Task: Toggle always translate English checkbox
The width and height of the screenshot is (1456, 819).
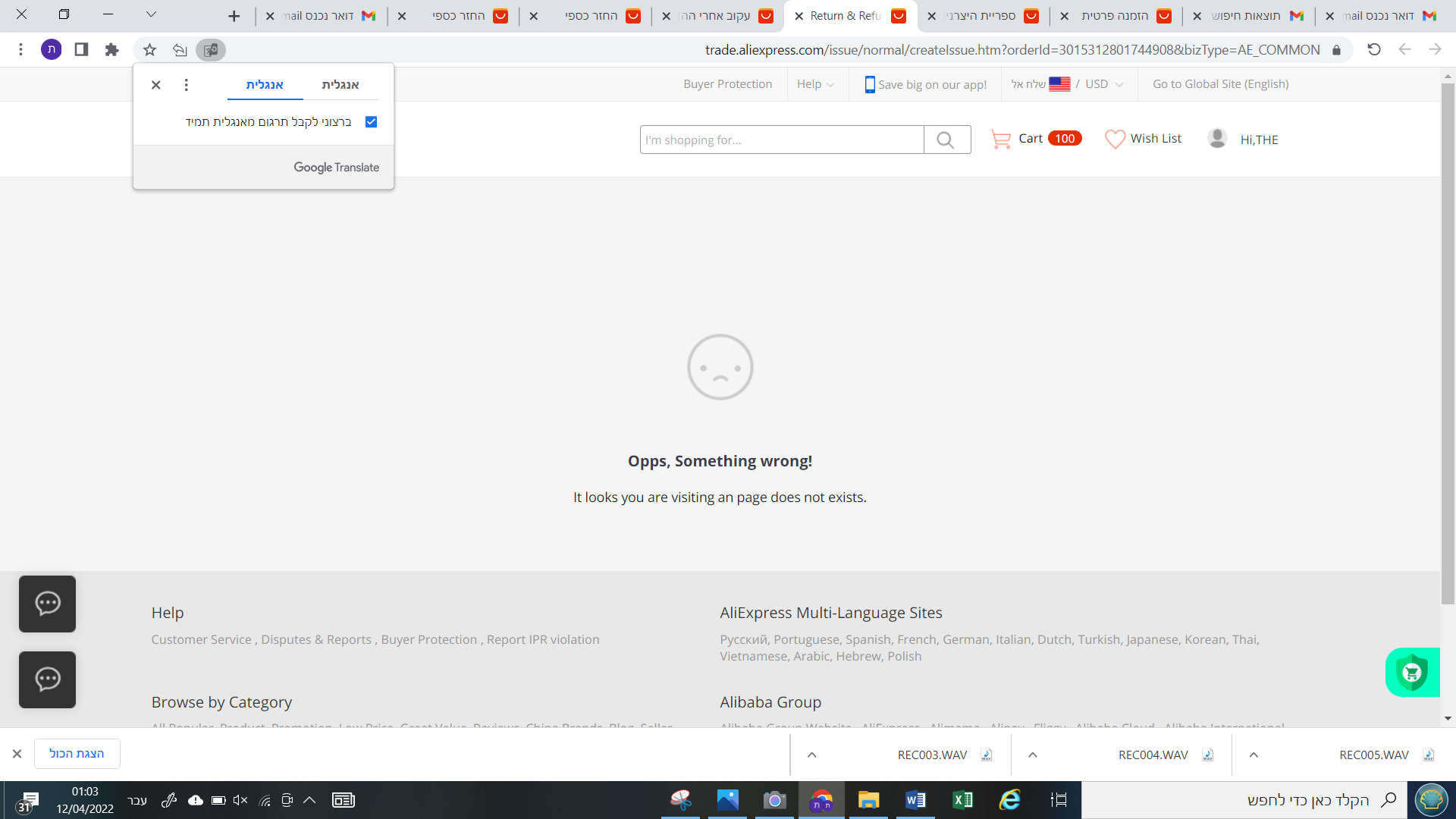Action: click(x=371, y=122)
